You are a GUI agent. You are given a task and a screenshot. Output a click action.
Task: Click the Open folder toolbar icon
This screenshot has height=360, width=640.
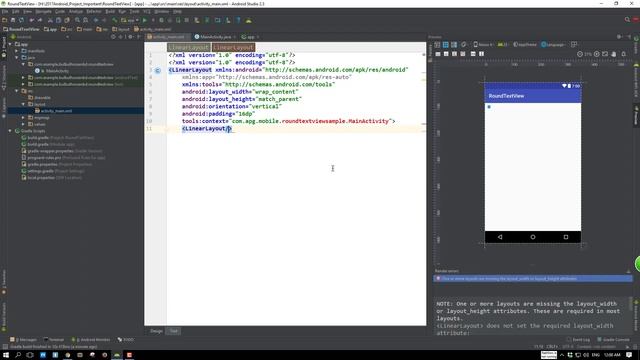click(4, 20)
